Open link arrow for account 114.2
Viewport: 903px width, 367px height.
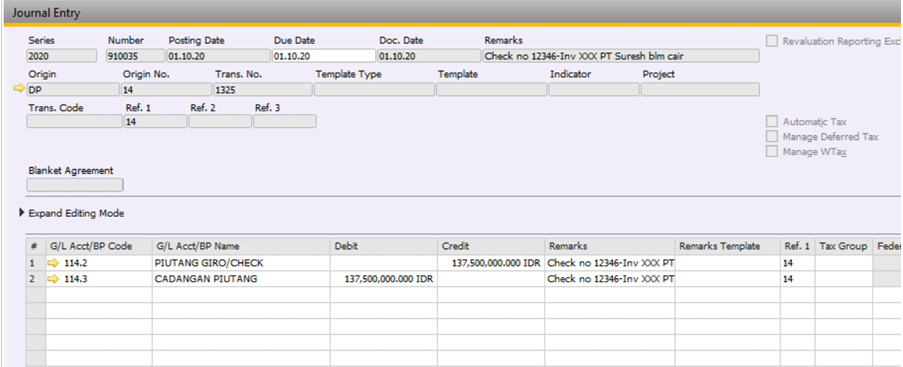coord(54,263)
